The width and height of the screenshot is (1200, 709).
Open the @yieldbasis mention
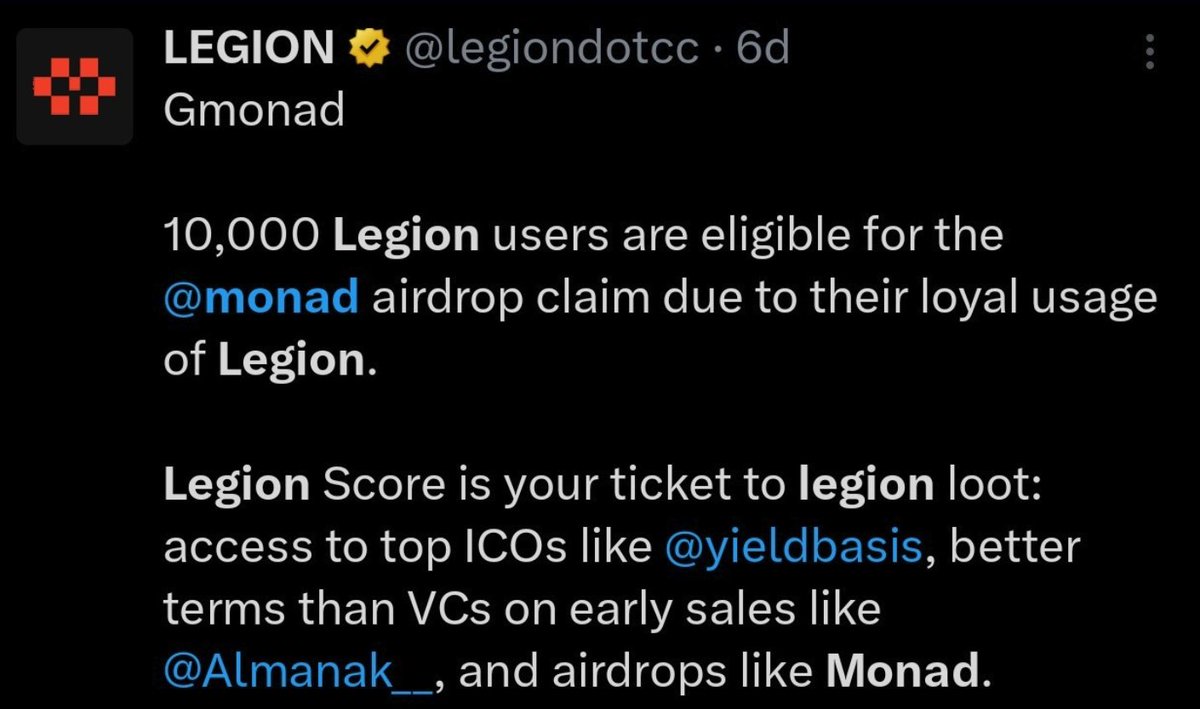[x=795, y=547]
